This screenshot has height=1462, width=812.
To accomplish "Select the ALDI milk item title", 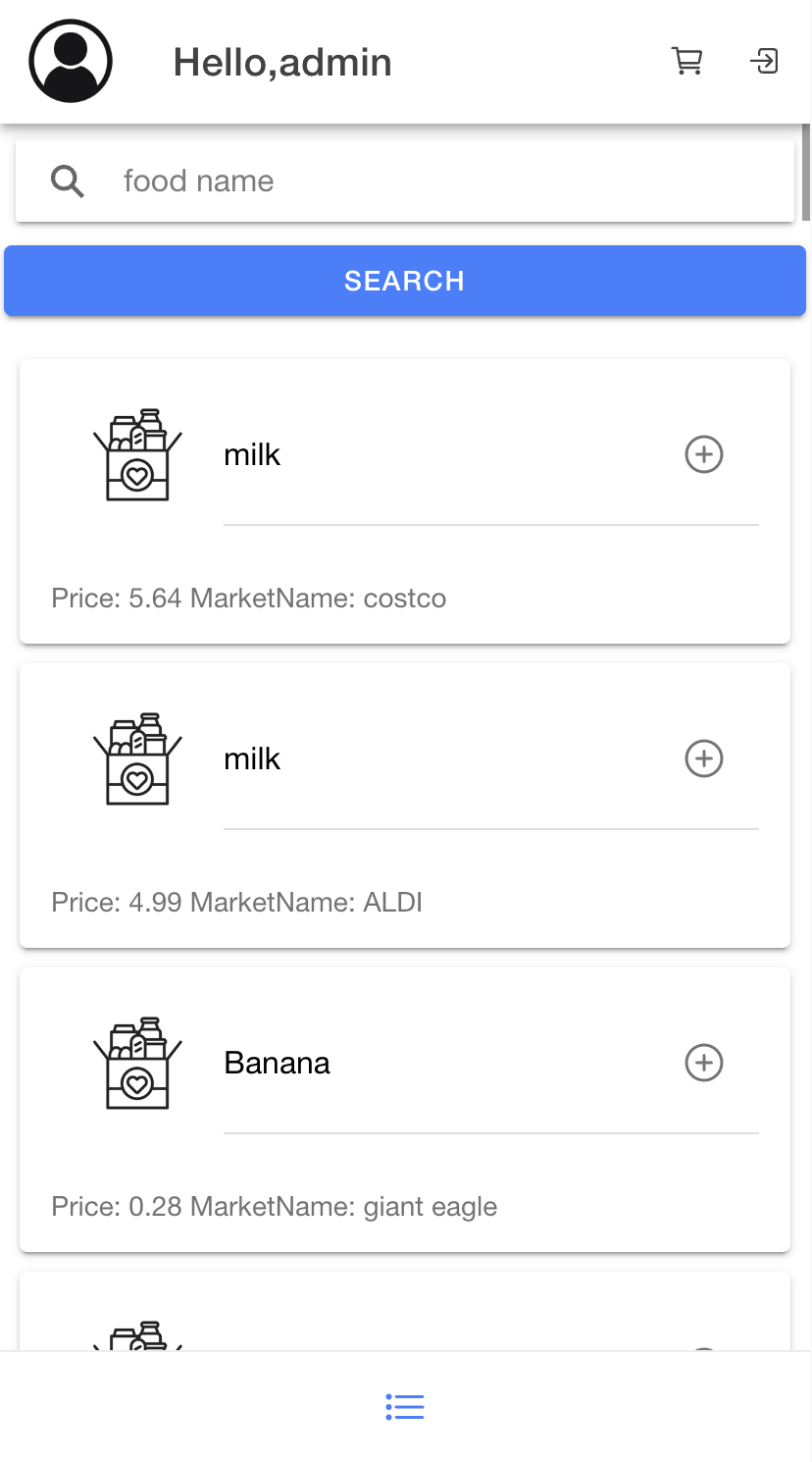I will (x=252, y=759).
